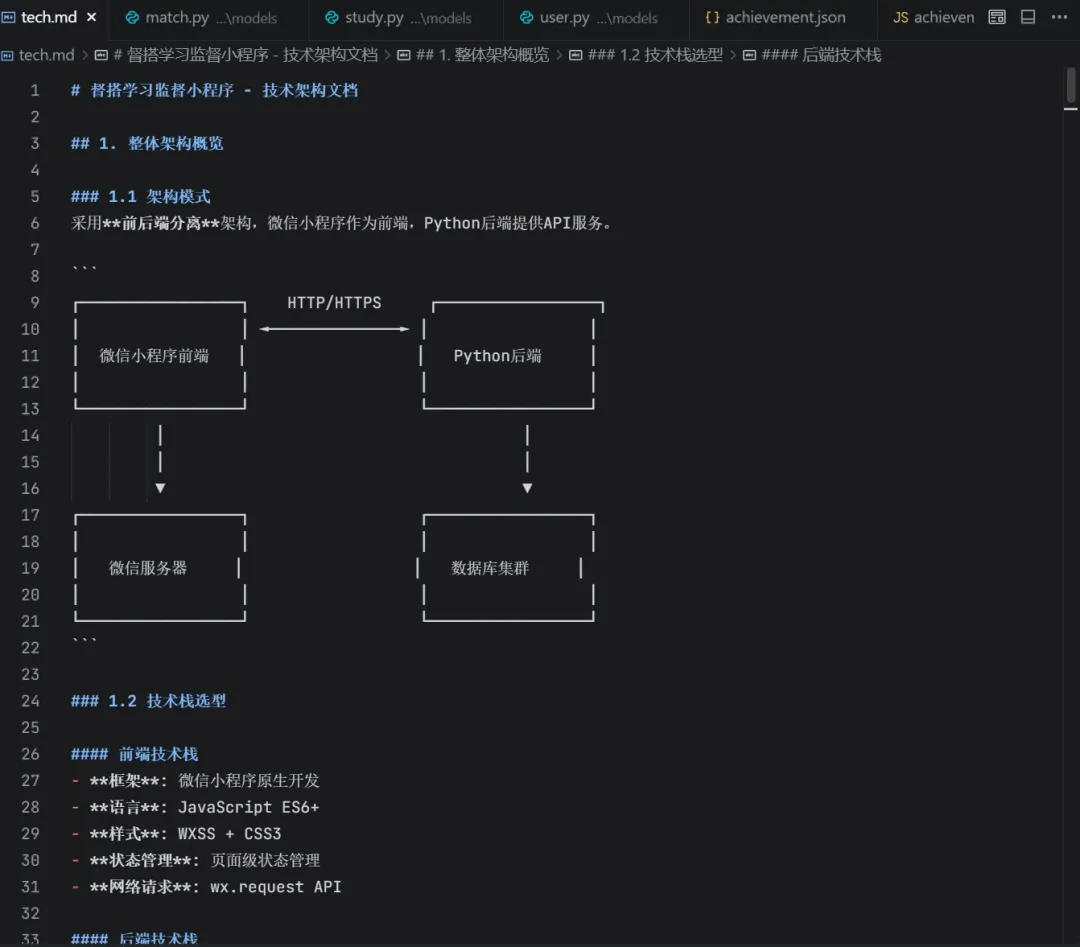The width and height of the screenshot is (1080, 947).
Task: Open the markdown preview to the side
Action: tap(997, 17)
